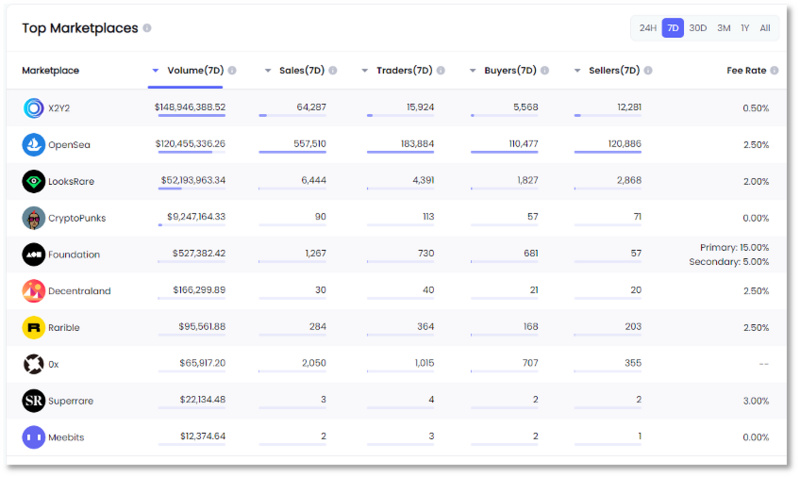The image size is (800, 477).
Task: Click the Foundation logo icon
Action: (34, 254)
